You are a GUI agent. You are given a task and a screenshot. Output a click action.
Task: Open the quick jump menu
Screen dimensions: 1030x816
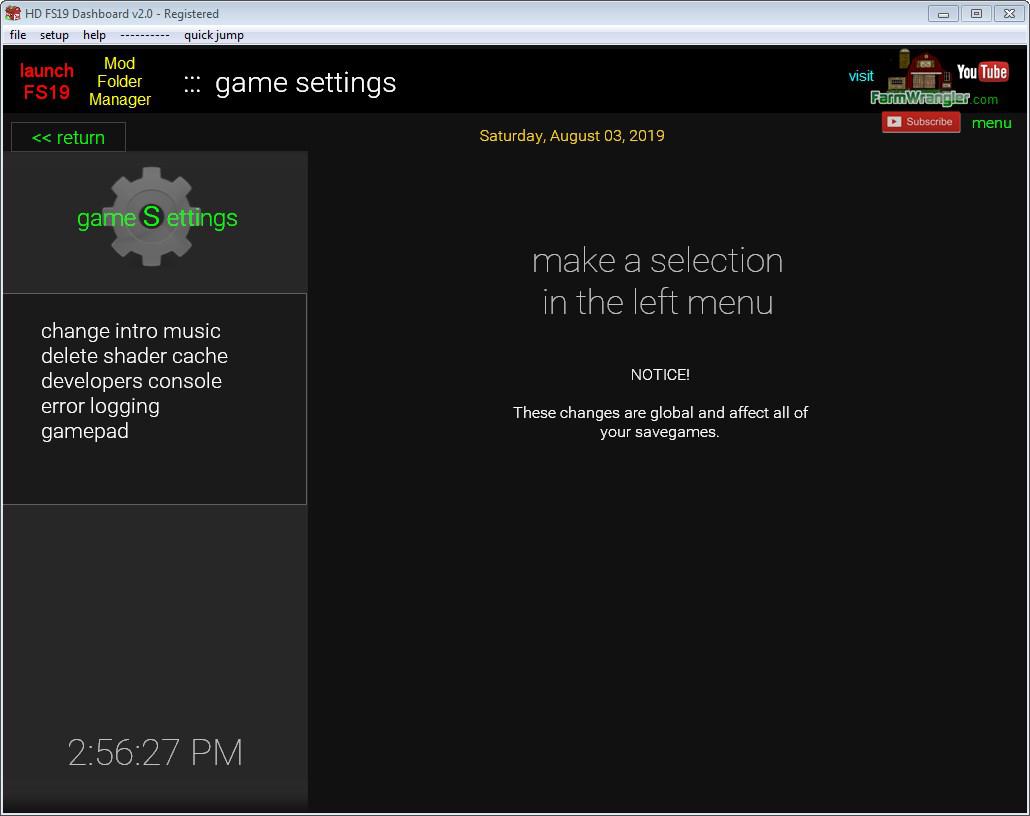tap(213, 35)
